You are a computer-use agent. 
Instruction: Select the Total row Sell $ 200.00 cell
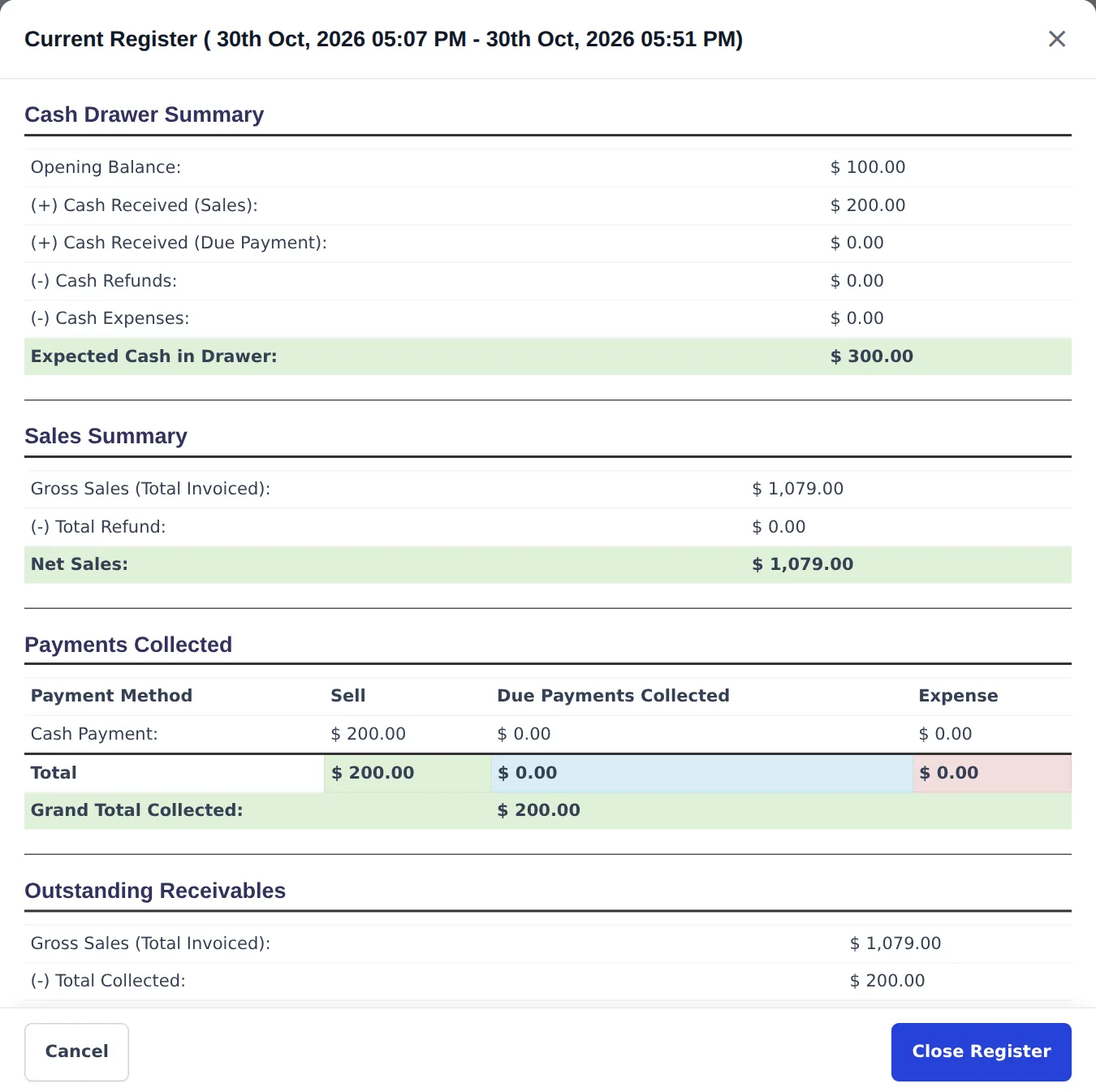pos(408,773)
